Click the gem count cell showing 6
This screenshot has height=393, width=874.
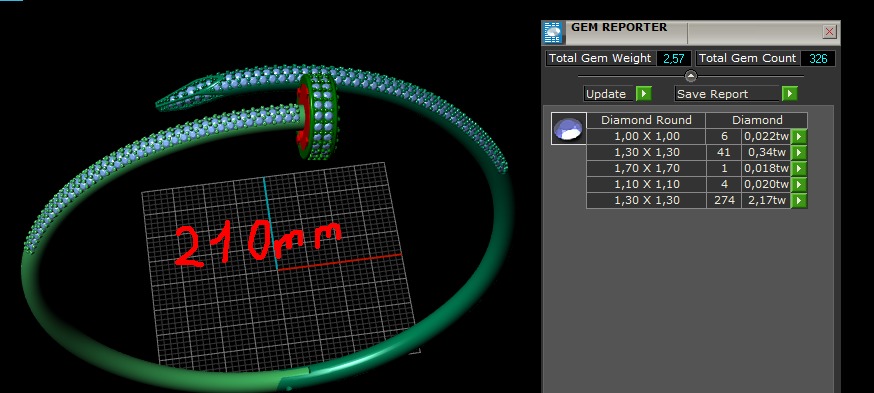click(x=724, y=136)
